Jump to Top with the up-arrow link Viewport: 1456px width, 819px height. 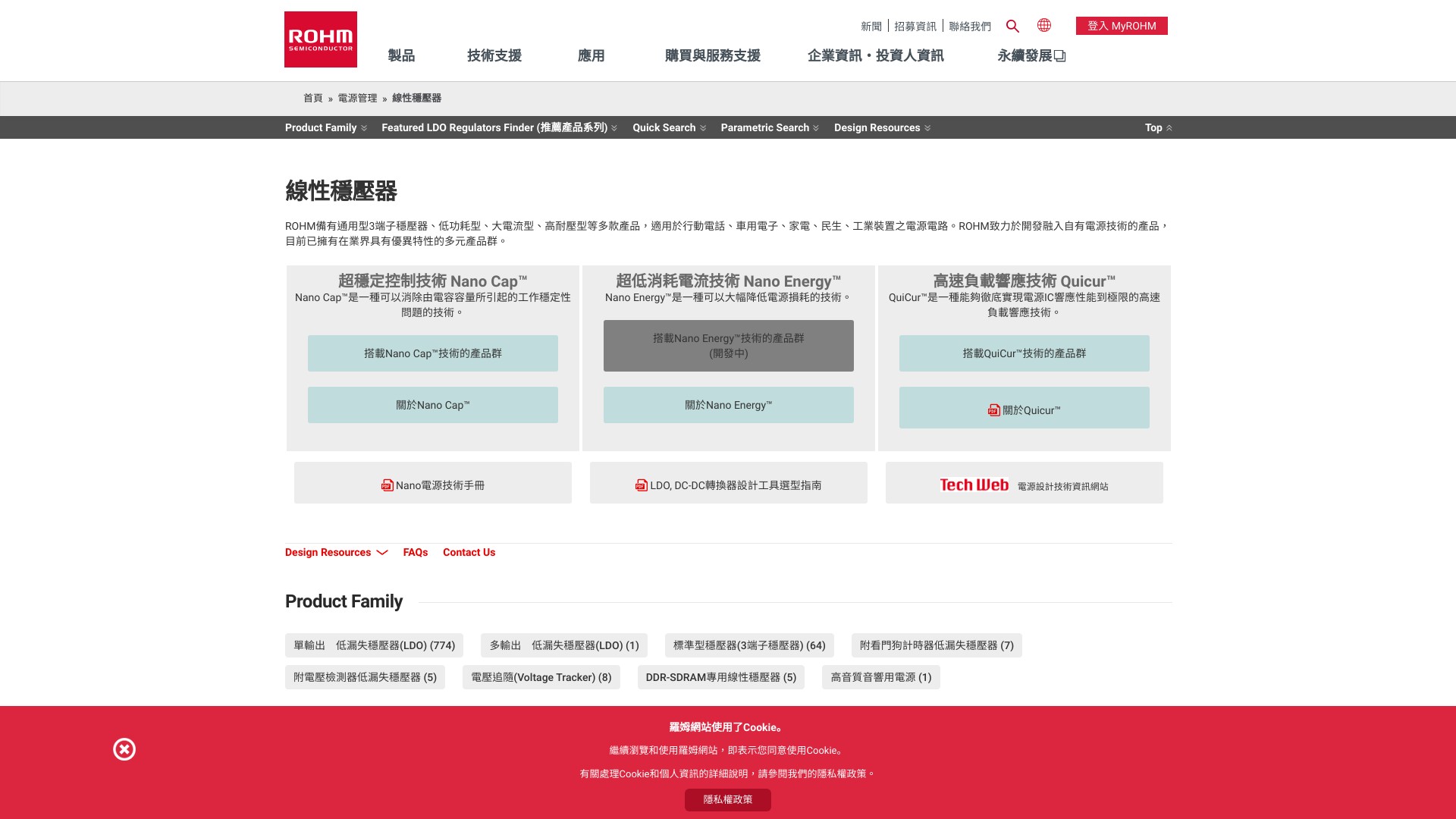[x=1158, y=127]
